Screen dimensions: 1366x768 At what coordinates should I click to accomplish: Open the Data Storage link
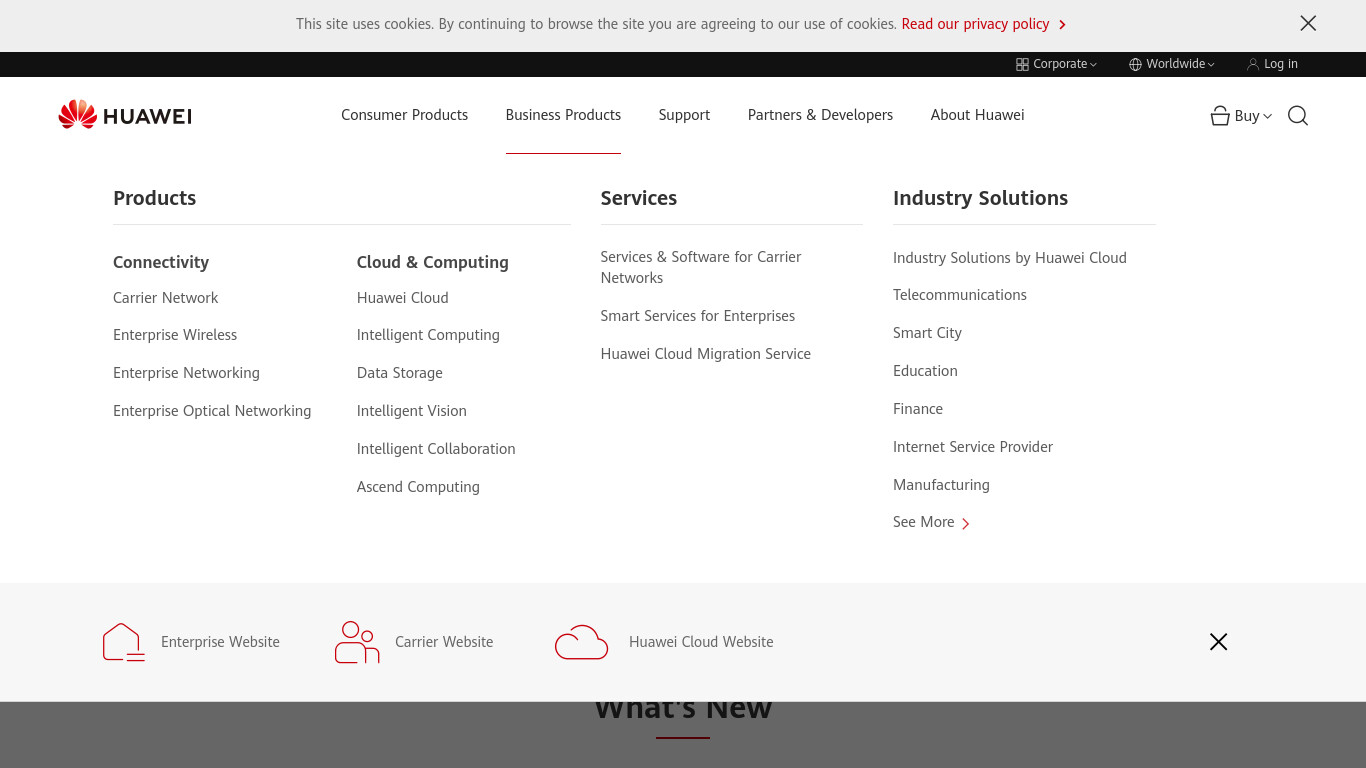(399, 373)
